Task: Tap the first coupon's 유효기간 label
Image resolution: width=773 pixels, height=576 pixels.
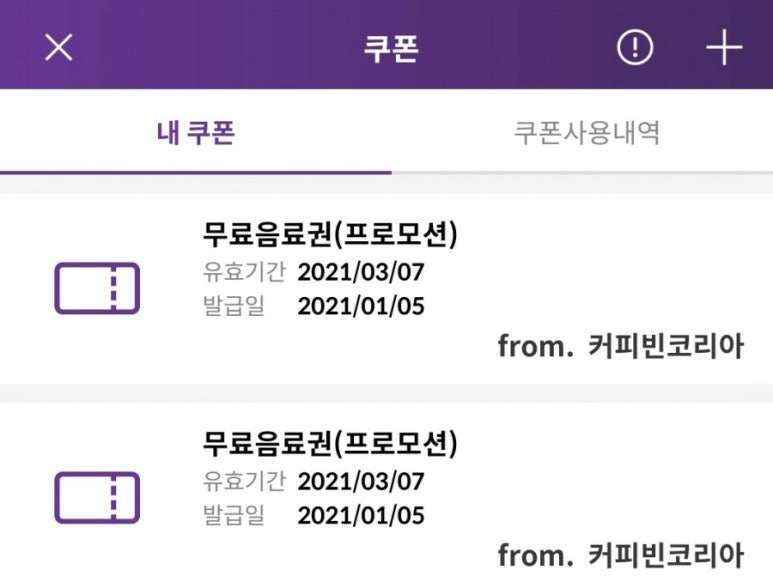Action: point(243,272)
